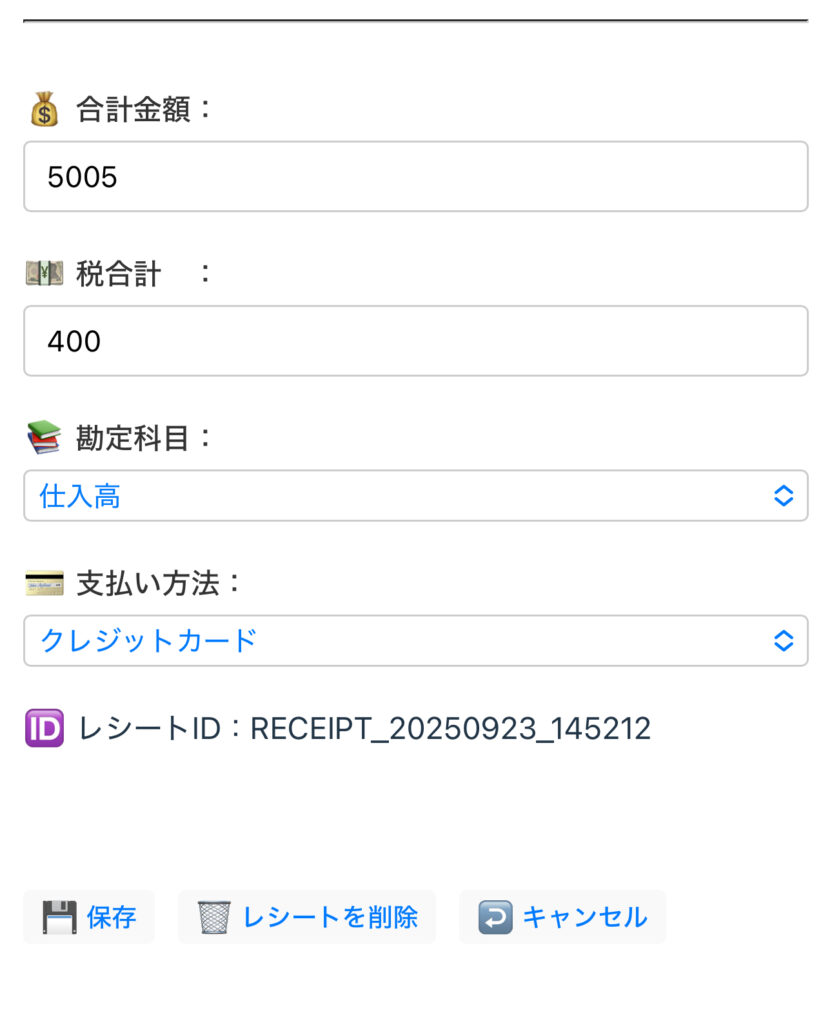Open the 勘定科目 dropdown showing 仕入高
Screen dimensions: 832x1024
click(400, 496)
